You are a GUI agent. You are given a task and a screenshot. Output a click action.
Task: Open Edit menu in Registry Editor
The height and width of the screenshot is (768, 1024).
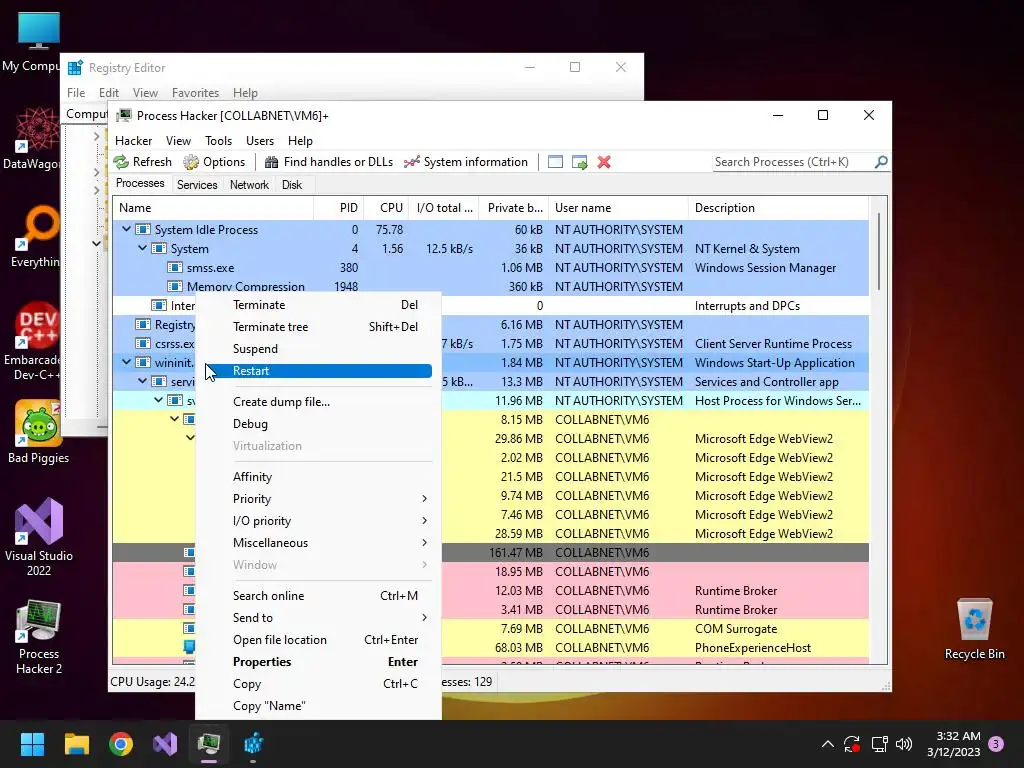[x=108, y=93]
